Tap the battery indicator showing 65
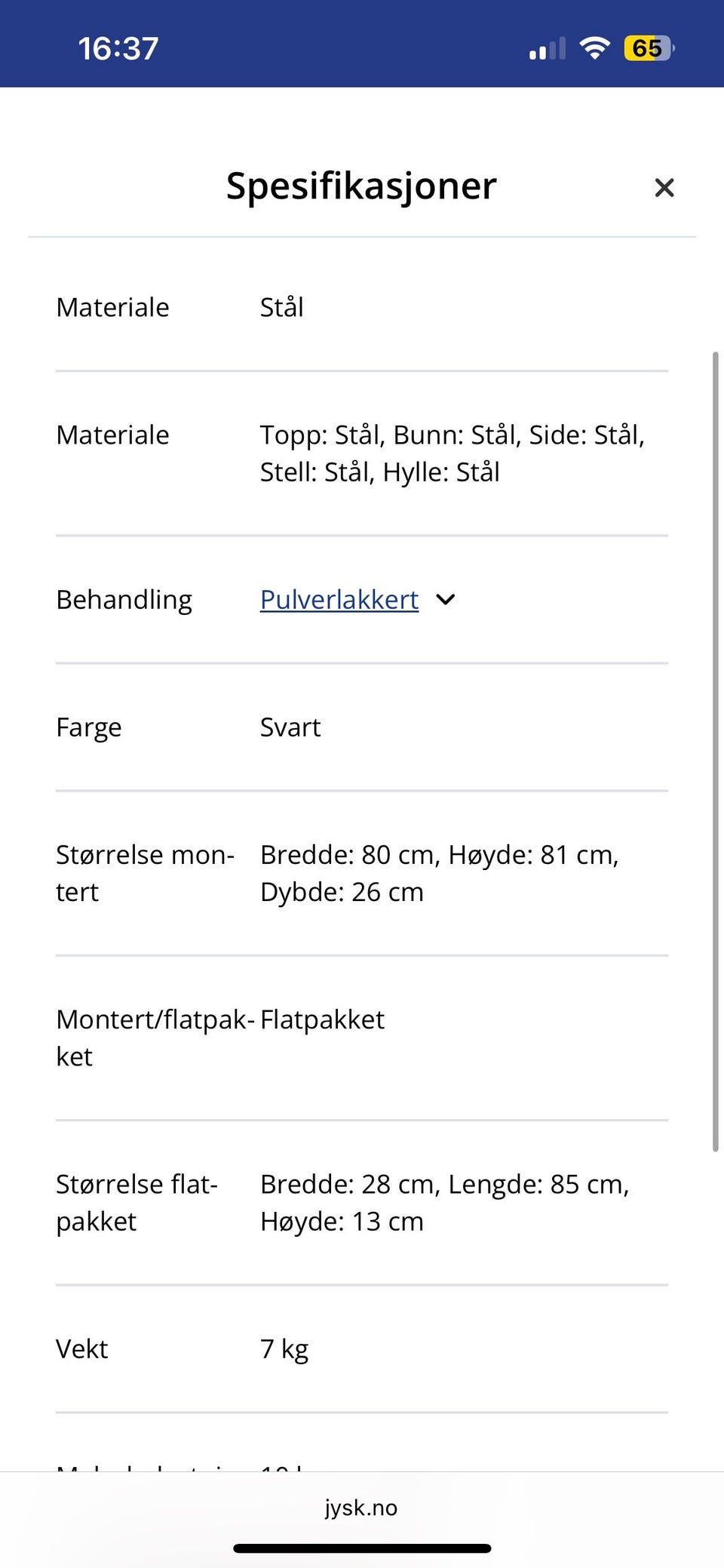Viewport: 724px width, 1568px height. click(x=649, y=48)
